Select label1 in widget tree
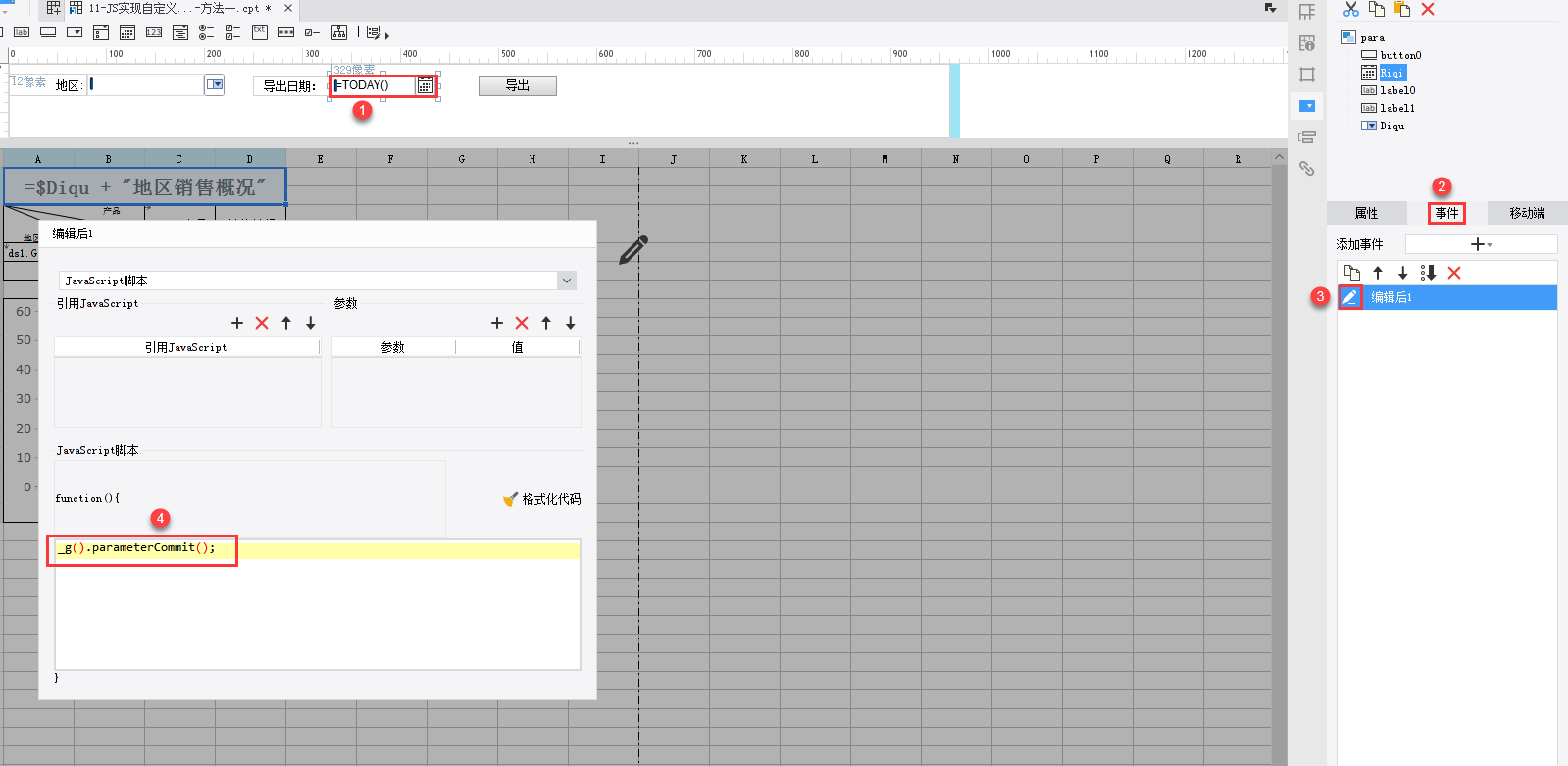1568x766 pixels. tap(1397, 109)
